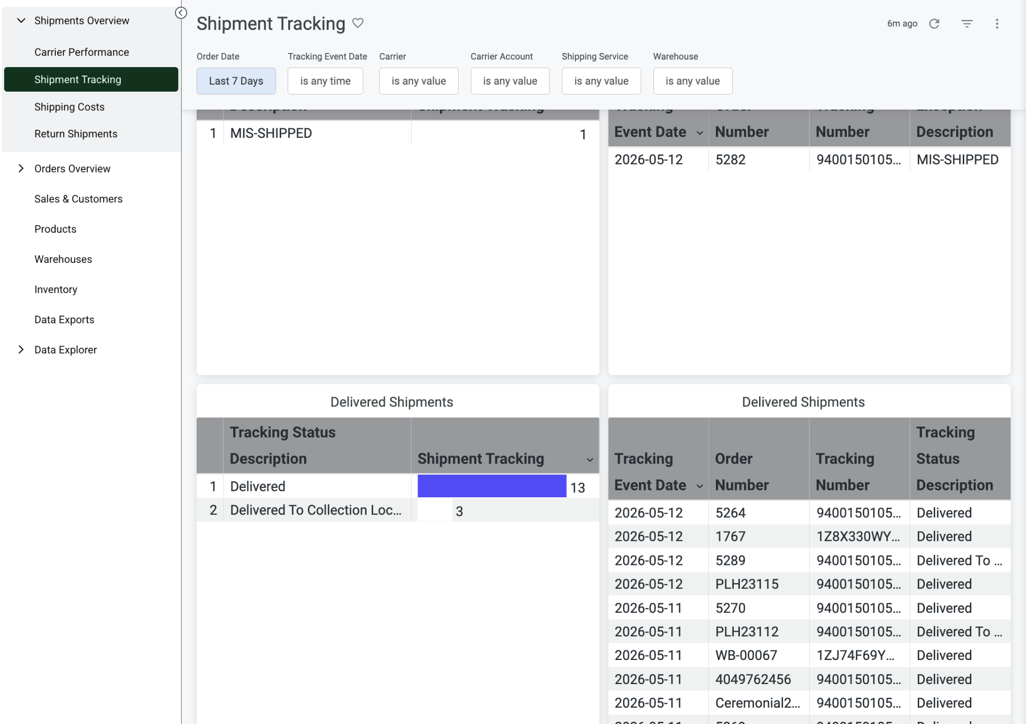This screenshot has height=724, width=1026.
Task: Click order number 5282
Action: click(730, 160)
